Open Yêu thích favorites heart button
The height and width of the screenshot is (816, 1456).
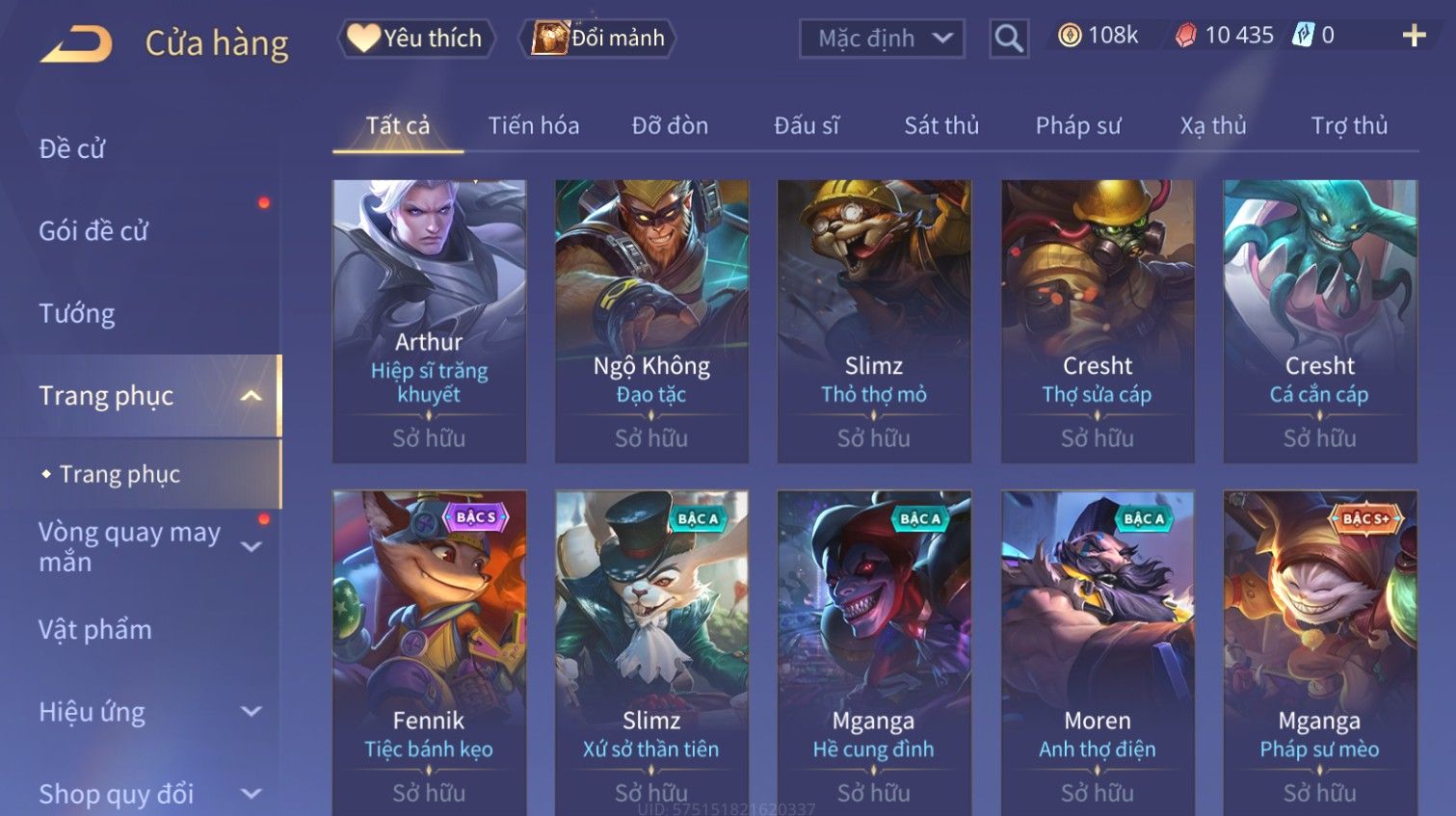pos(415,39)
